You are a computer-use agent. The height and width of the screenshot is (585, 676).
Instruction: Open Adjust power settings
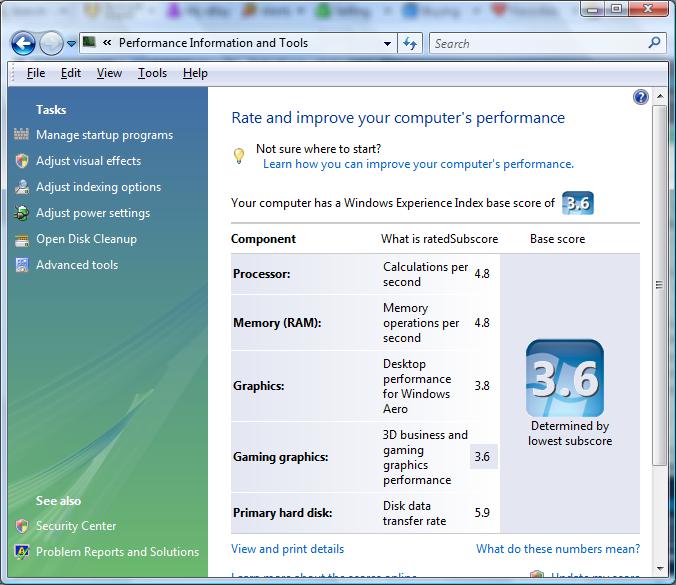(x=93, y=213)
